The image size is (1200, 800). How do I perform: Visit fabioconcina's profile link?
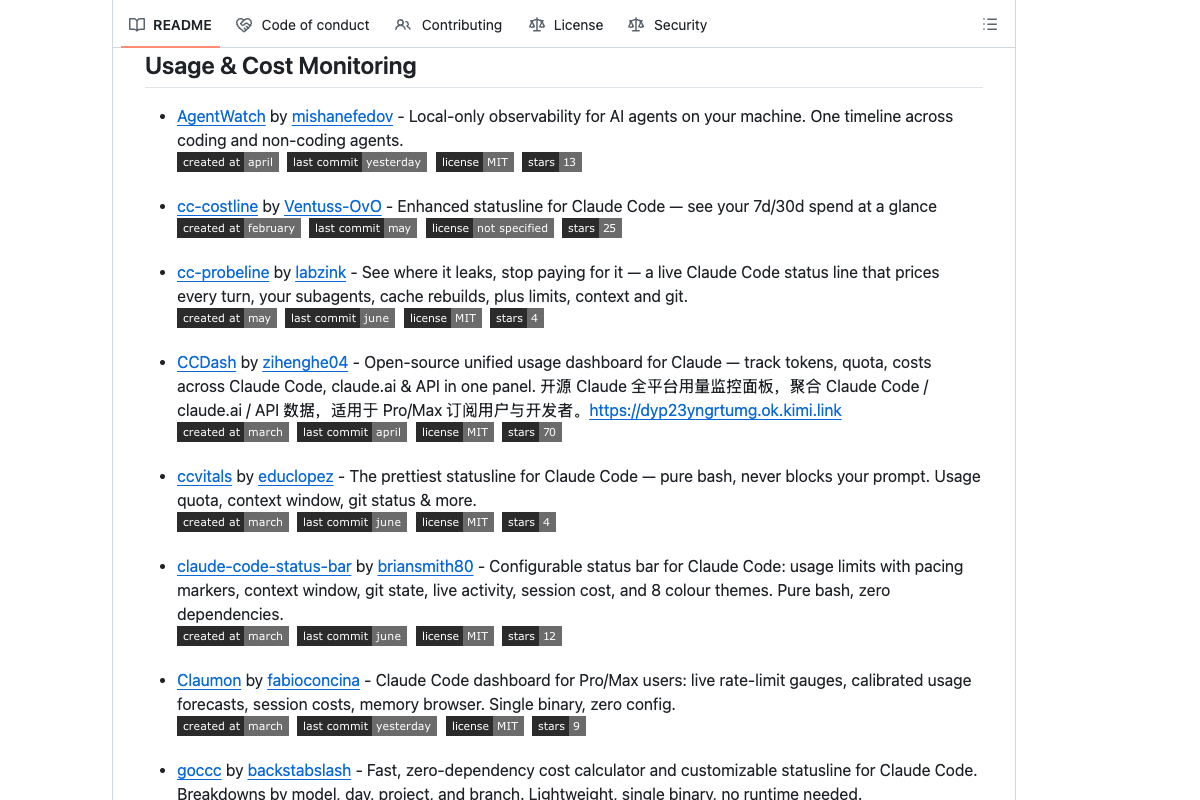[x=313, y=680]
